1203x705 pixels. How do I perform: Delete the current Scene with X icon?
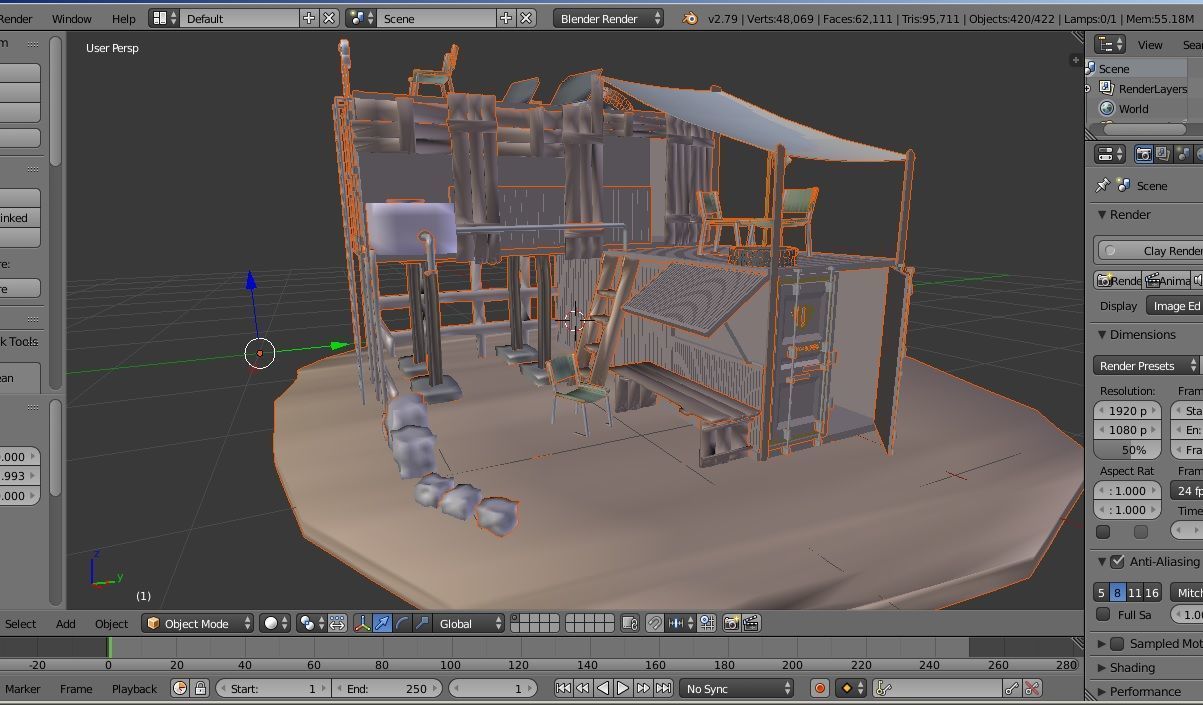(526, 18)
